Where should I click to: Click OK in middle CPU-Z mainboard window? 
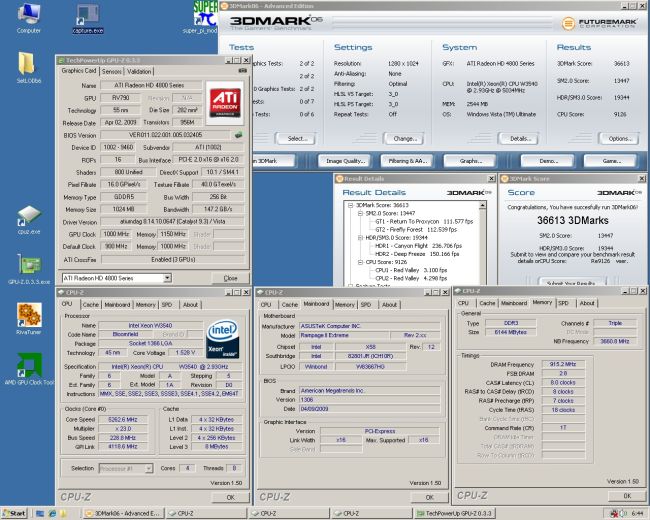429,497
